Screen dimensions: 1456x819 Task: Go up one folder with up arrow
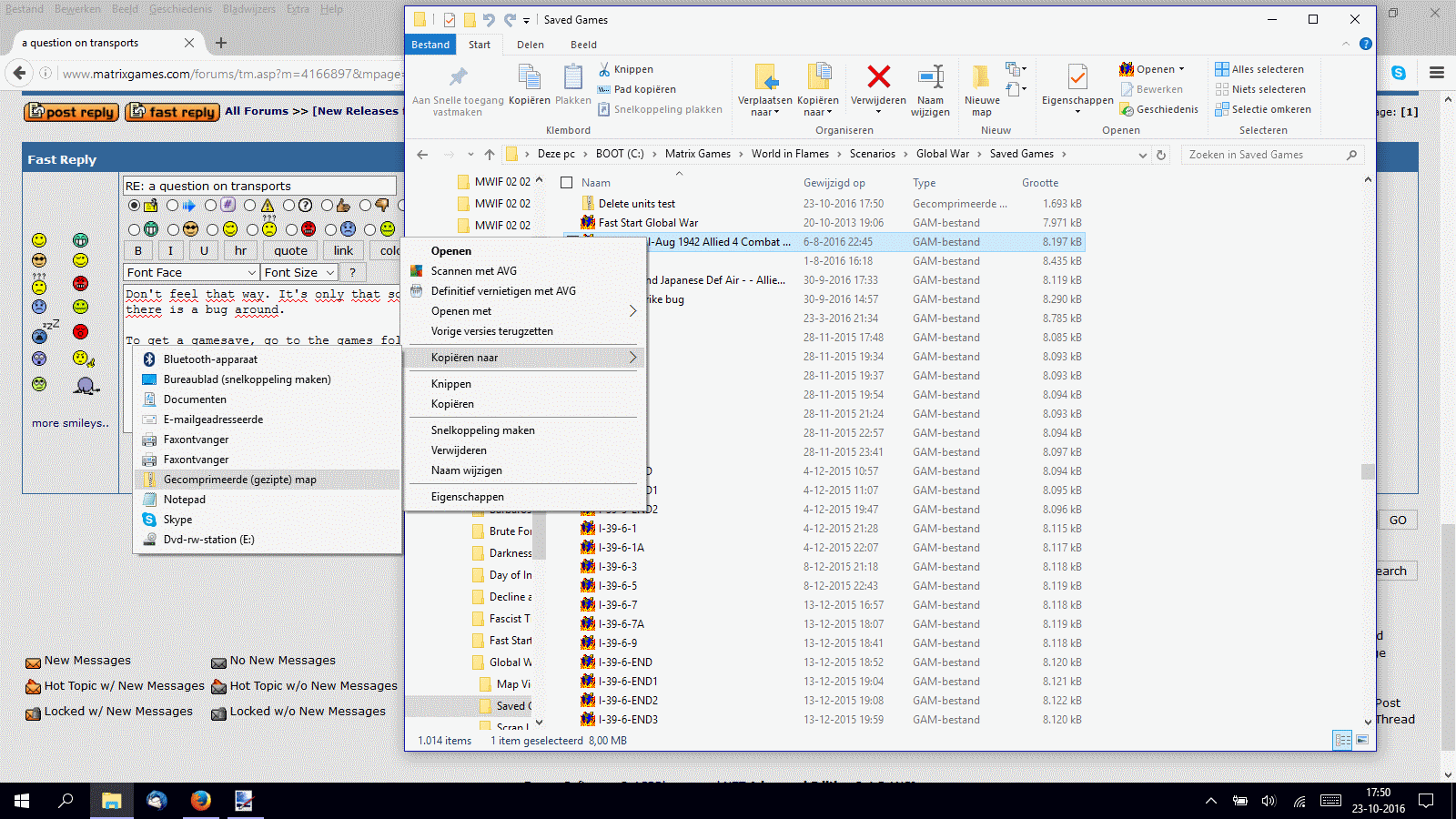490,155
